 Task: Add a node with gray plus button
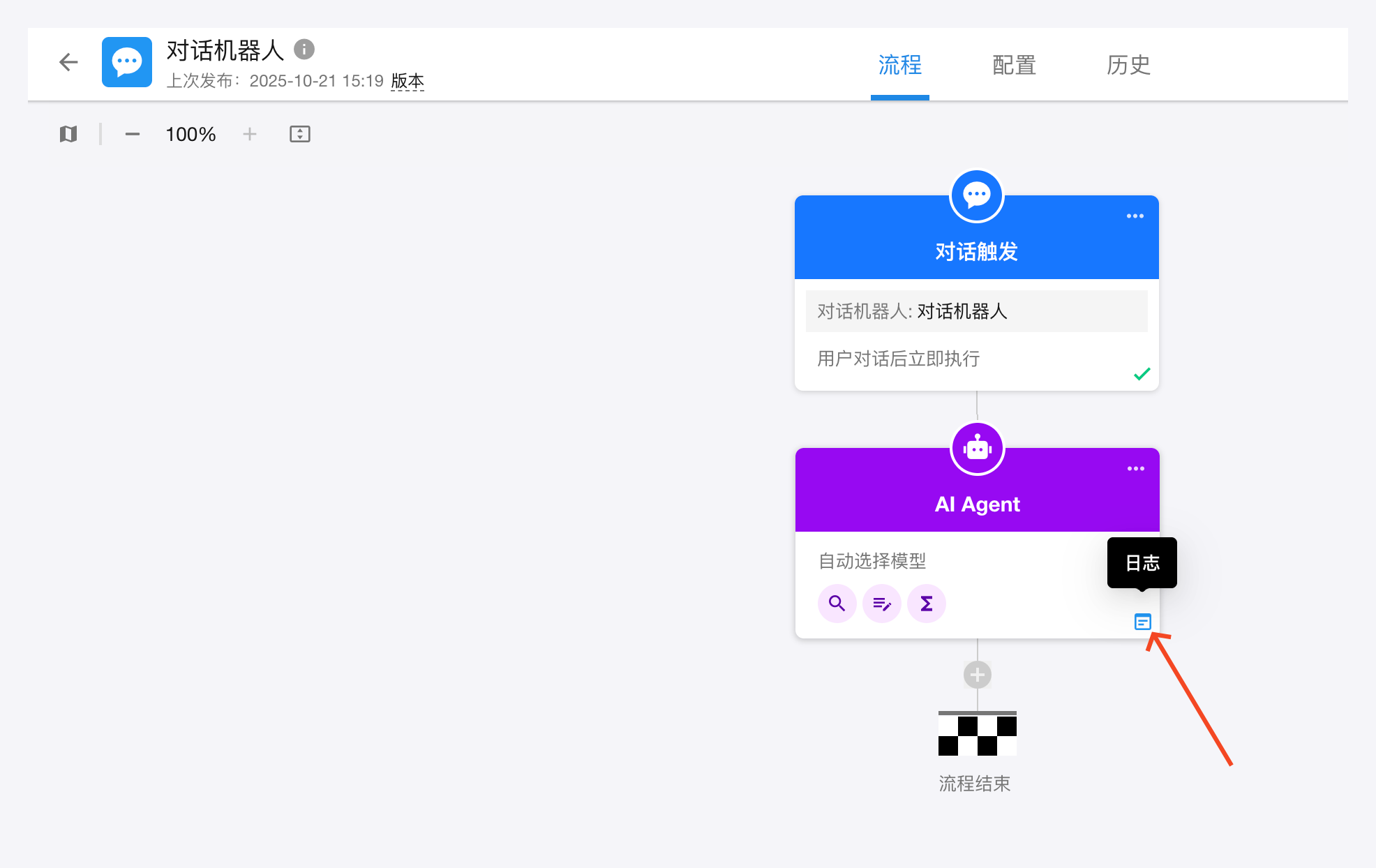(x=978, y=675)
